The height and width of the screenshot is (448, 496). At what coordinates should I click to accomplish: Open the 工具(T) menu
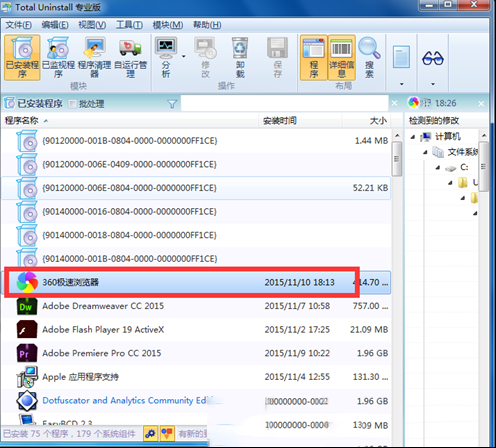129,25
